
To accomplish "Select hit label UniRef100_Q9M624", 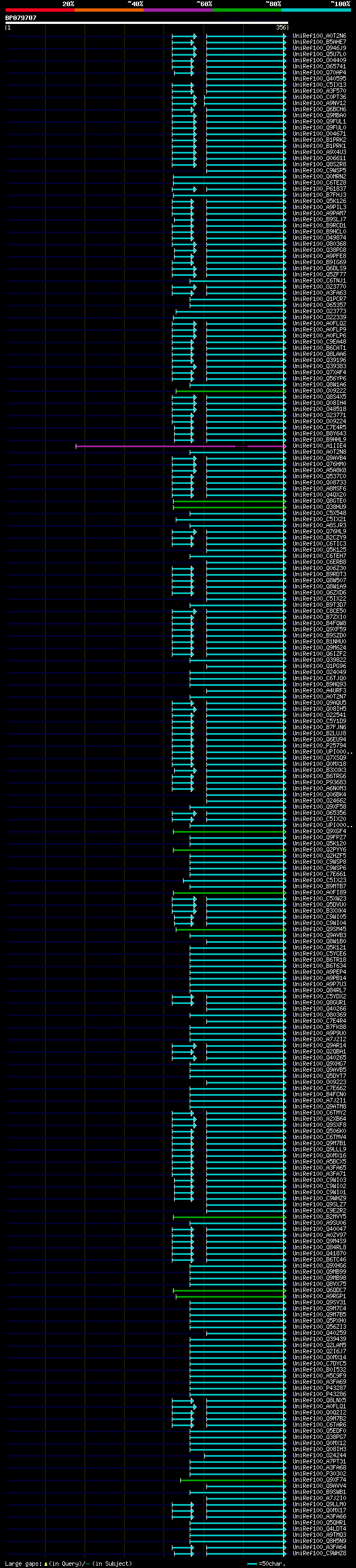I will click(319, 647).
